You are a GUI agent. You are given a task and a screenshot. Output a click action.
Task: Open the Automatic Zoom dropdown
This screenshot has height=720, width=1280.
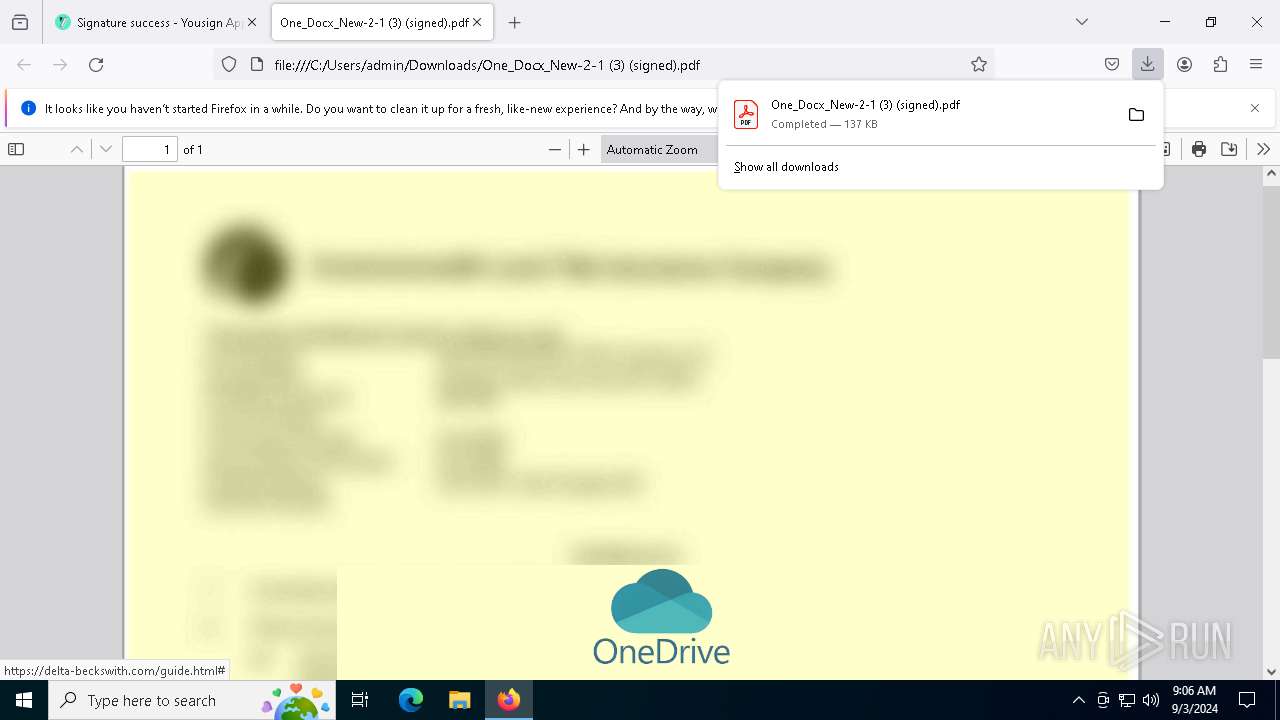click(660, 149)
